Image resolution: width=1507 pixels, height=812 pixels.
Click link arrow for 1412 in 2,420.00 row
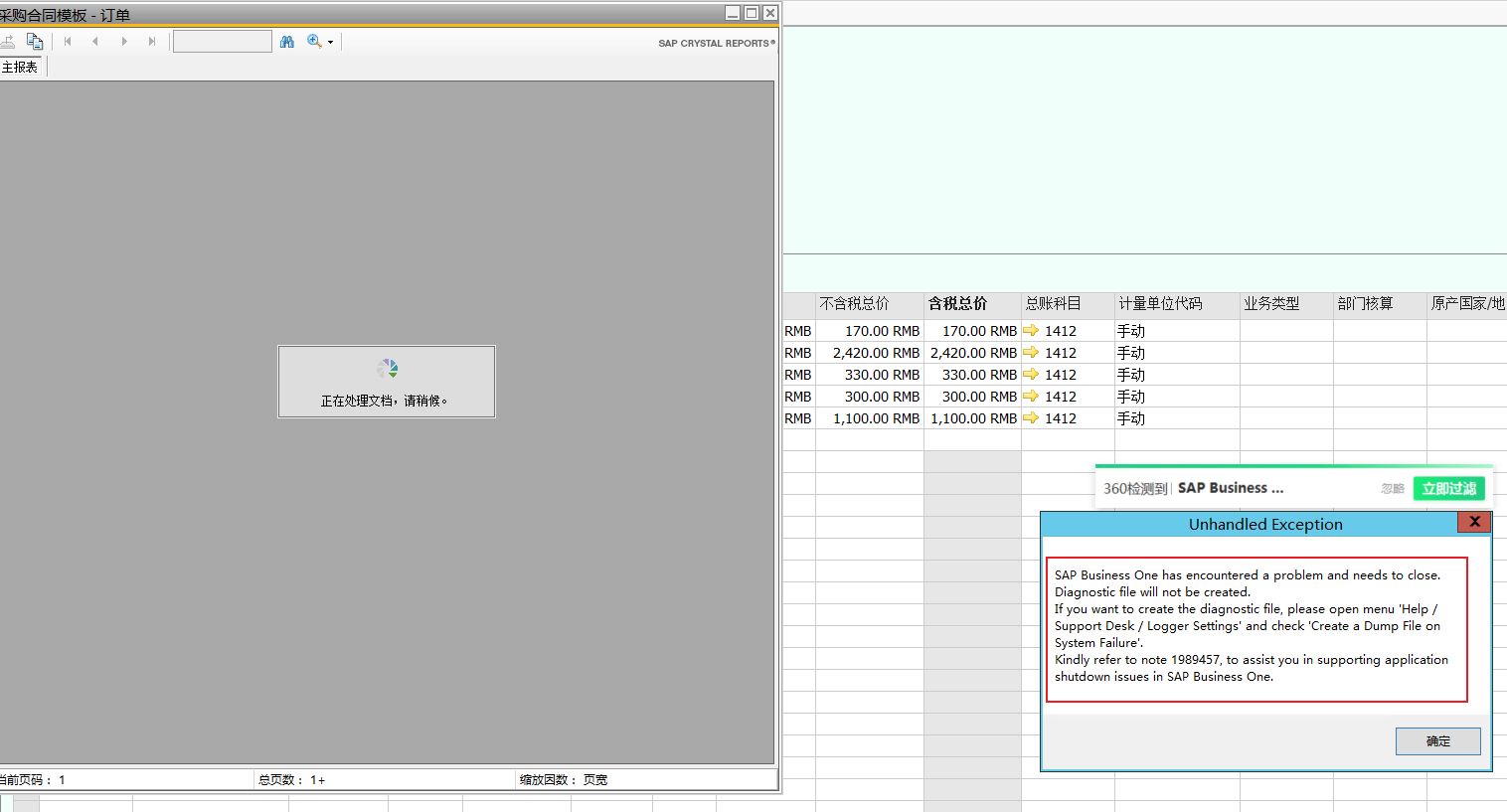[1031, 353]
